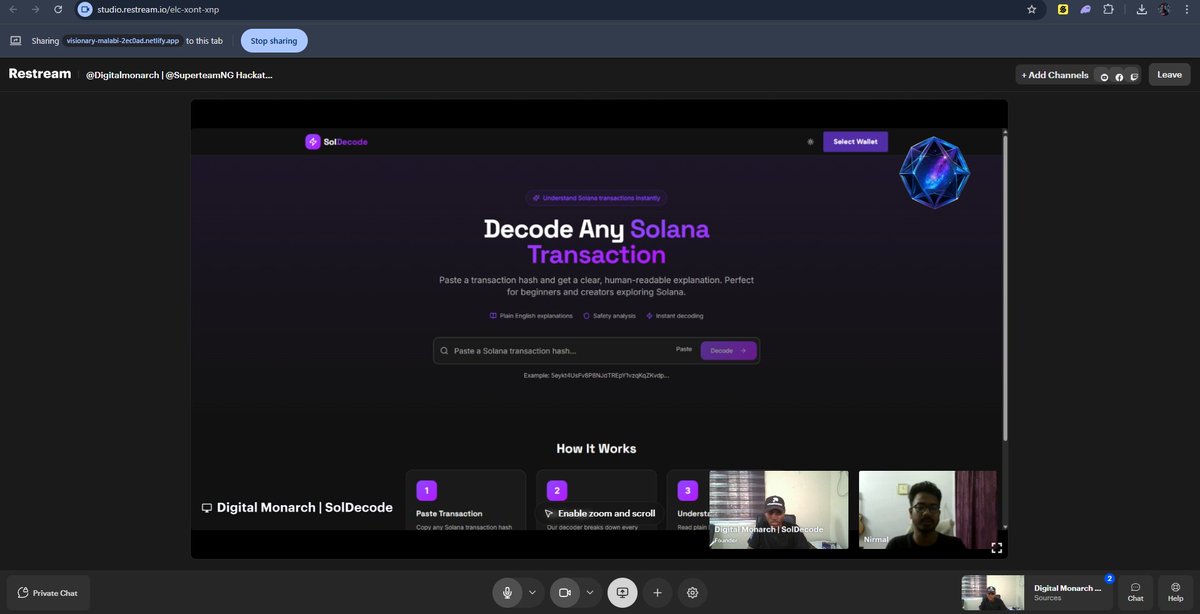Screen dimensions: 1200x614
Task: Stop sharing this tab
Action: 274,41
